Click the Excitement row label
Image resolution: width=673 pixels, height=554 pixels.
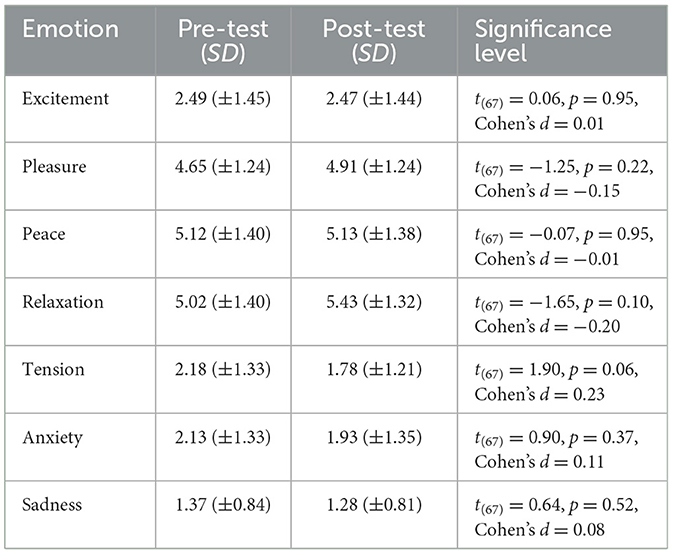click(x=66, y=99)
